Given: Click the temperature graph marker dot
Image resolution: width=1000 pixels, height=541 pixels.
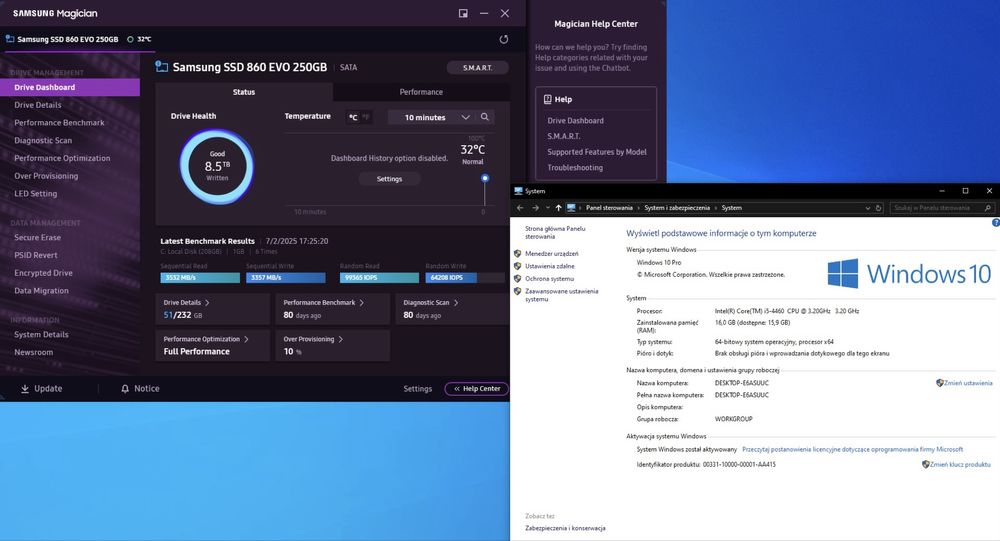Looking at the screenshot, I should click(x=485, y=179).
